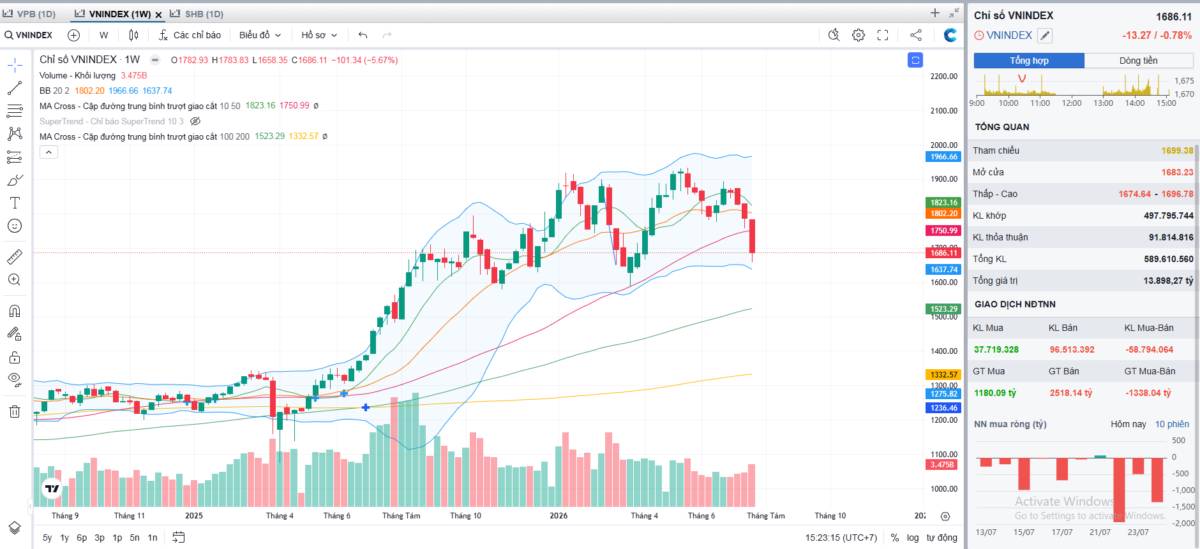Click the trash remove-drawings icon
This screenshot has height=549, width=1200.
[x=14, y=411]
